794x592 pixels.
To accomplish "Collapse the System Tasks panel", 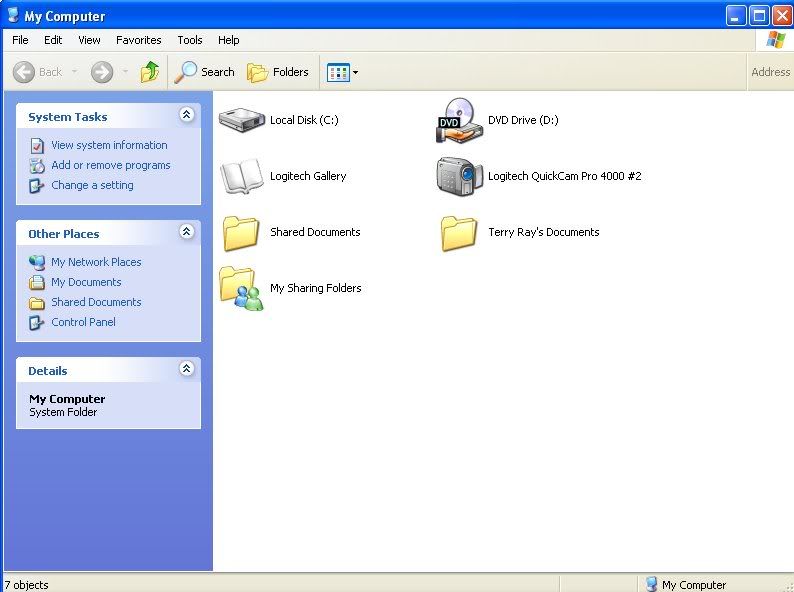I will click(186, 116).
